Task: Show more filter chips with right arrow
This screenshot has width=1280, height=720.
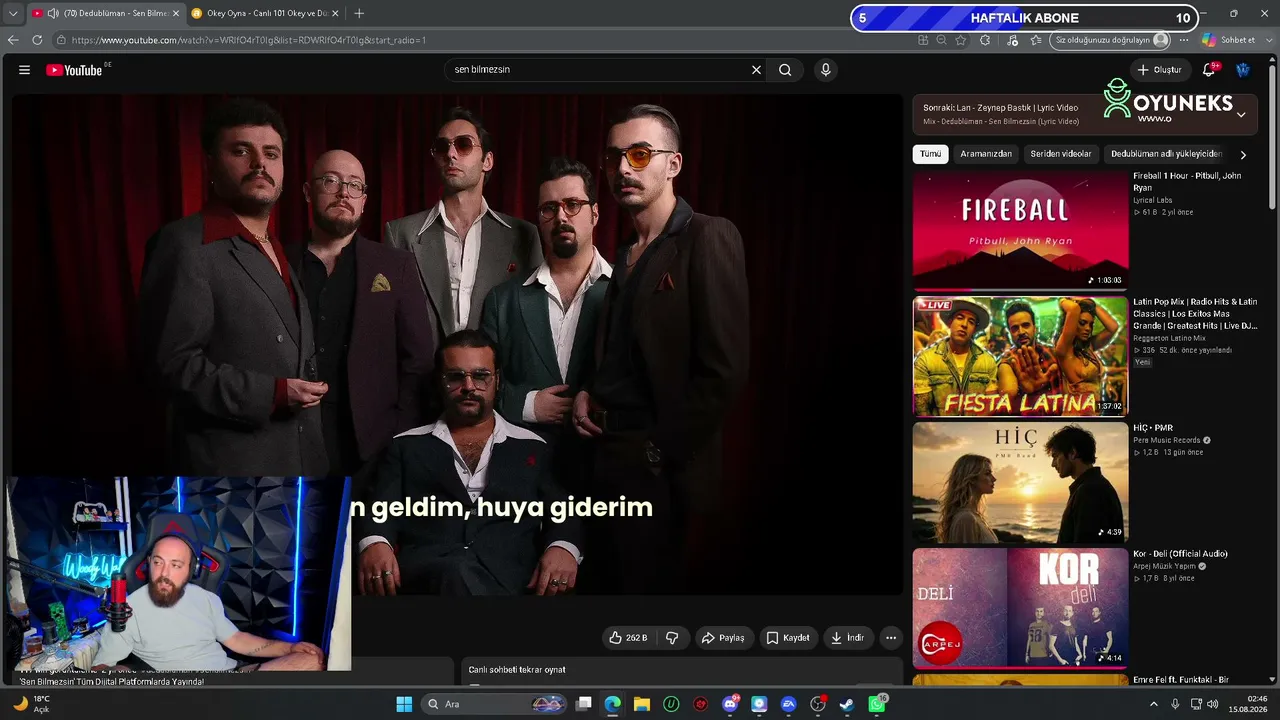Action: [x=1243, y=155]
